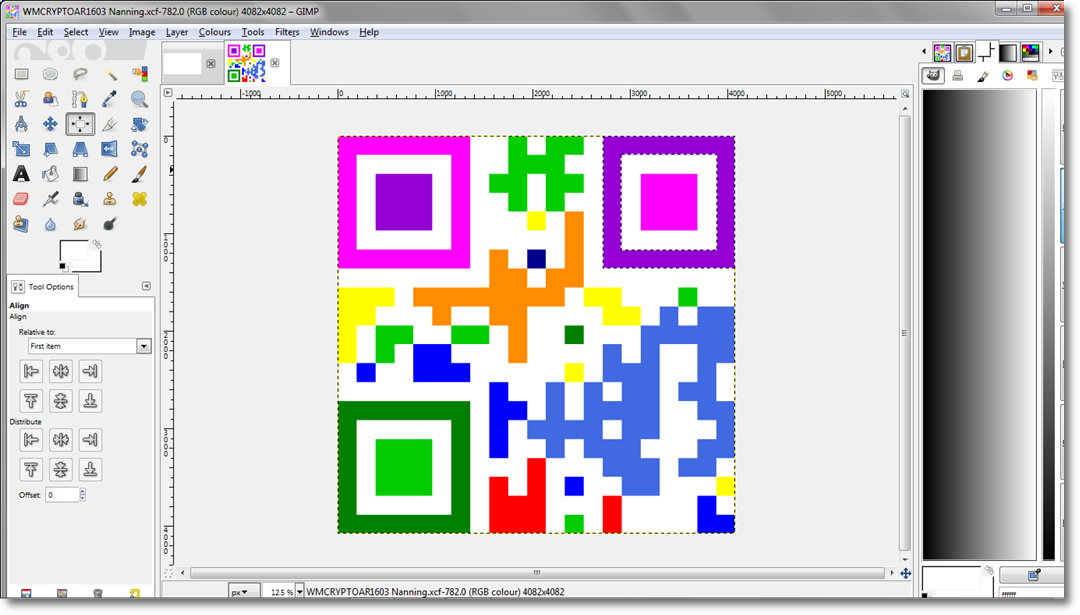Select the Eraser tool
This screenshot has width=1080, height=615.
tap(21, 199)
